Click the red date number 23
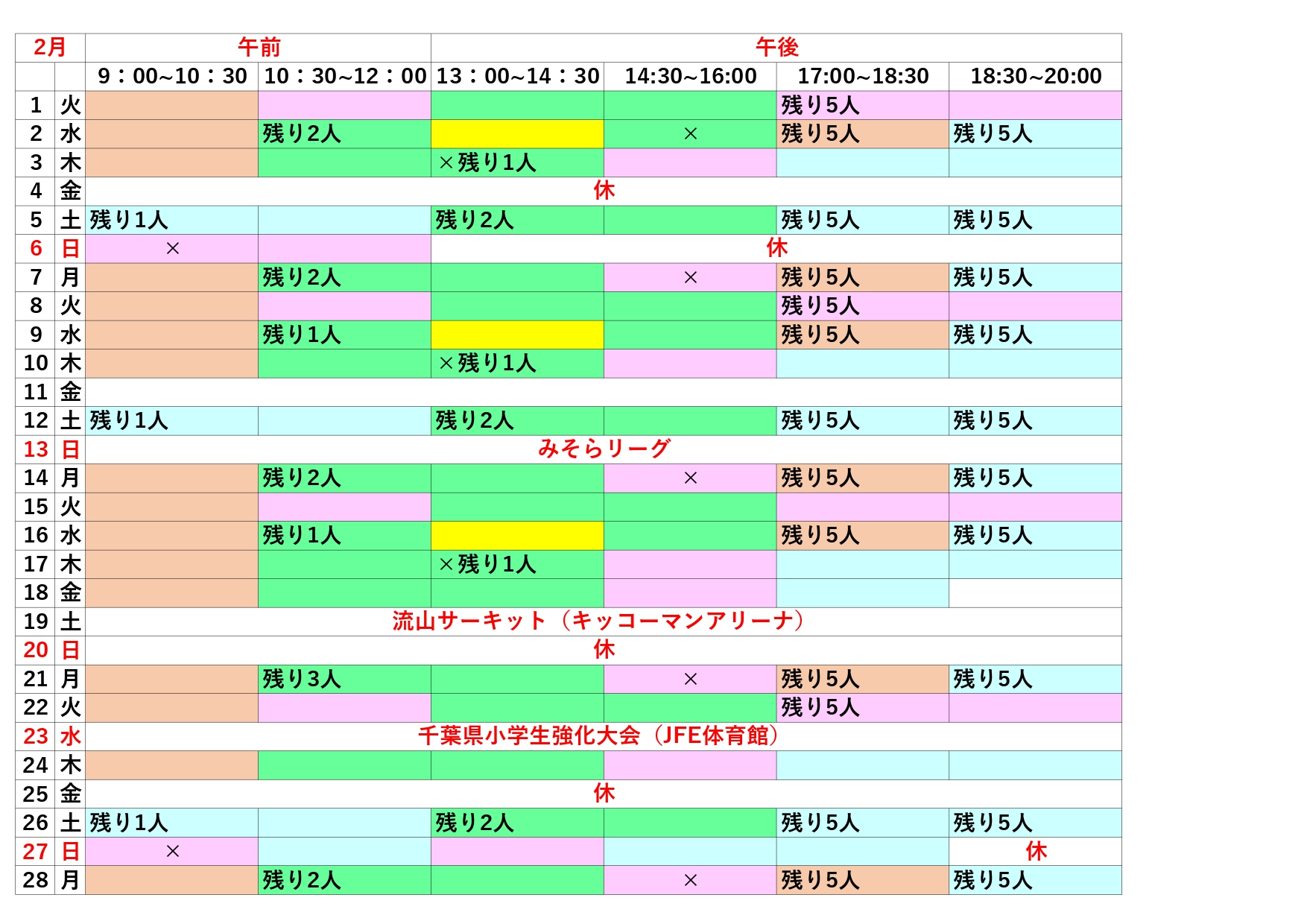This screenshot has height=924, width=1307. (36, 736)
